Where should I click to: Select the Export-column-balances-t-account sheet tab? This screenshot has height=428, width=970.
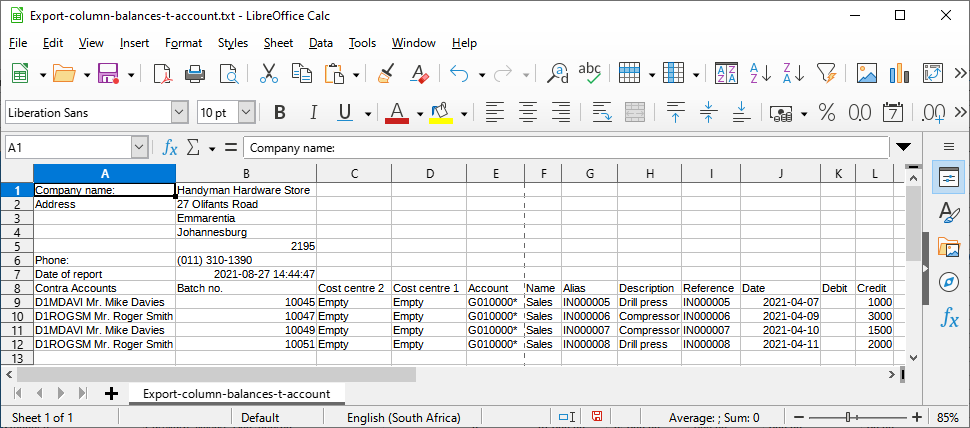click(236, 393)
